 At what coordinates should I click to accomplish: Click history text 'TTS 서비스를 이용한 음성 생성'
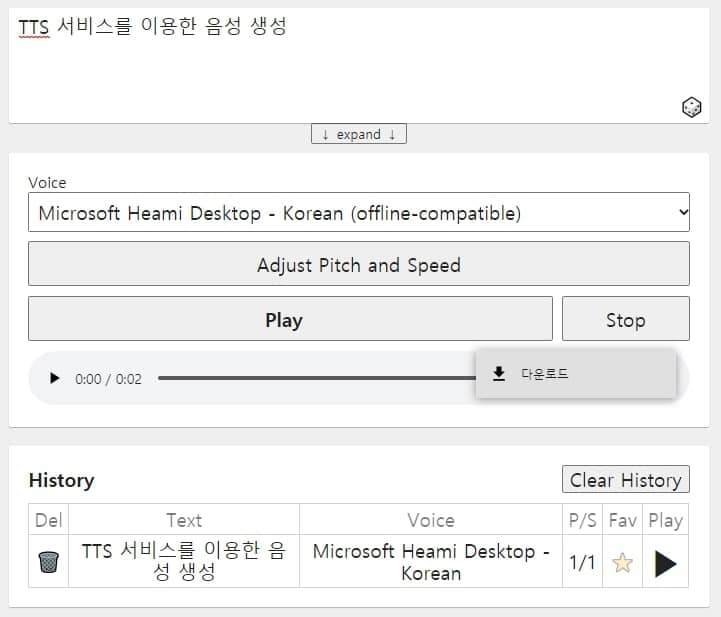184,561
